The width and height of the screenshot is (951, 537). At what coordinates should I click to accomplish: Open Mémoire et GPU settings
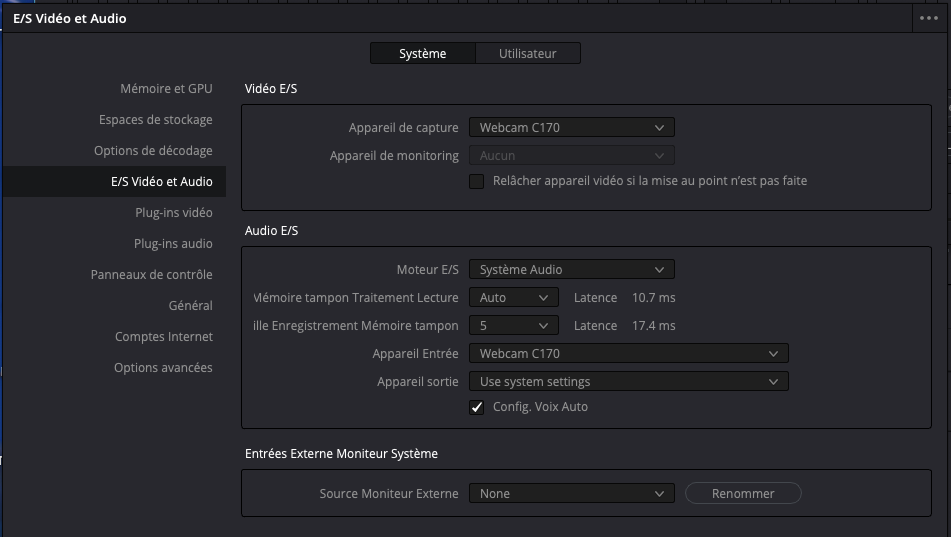pos(166,89)
